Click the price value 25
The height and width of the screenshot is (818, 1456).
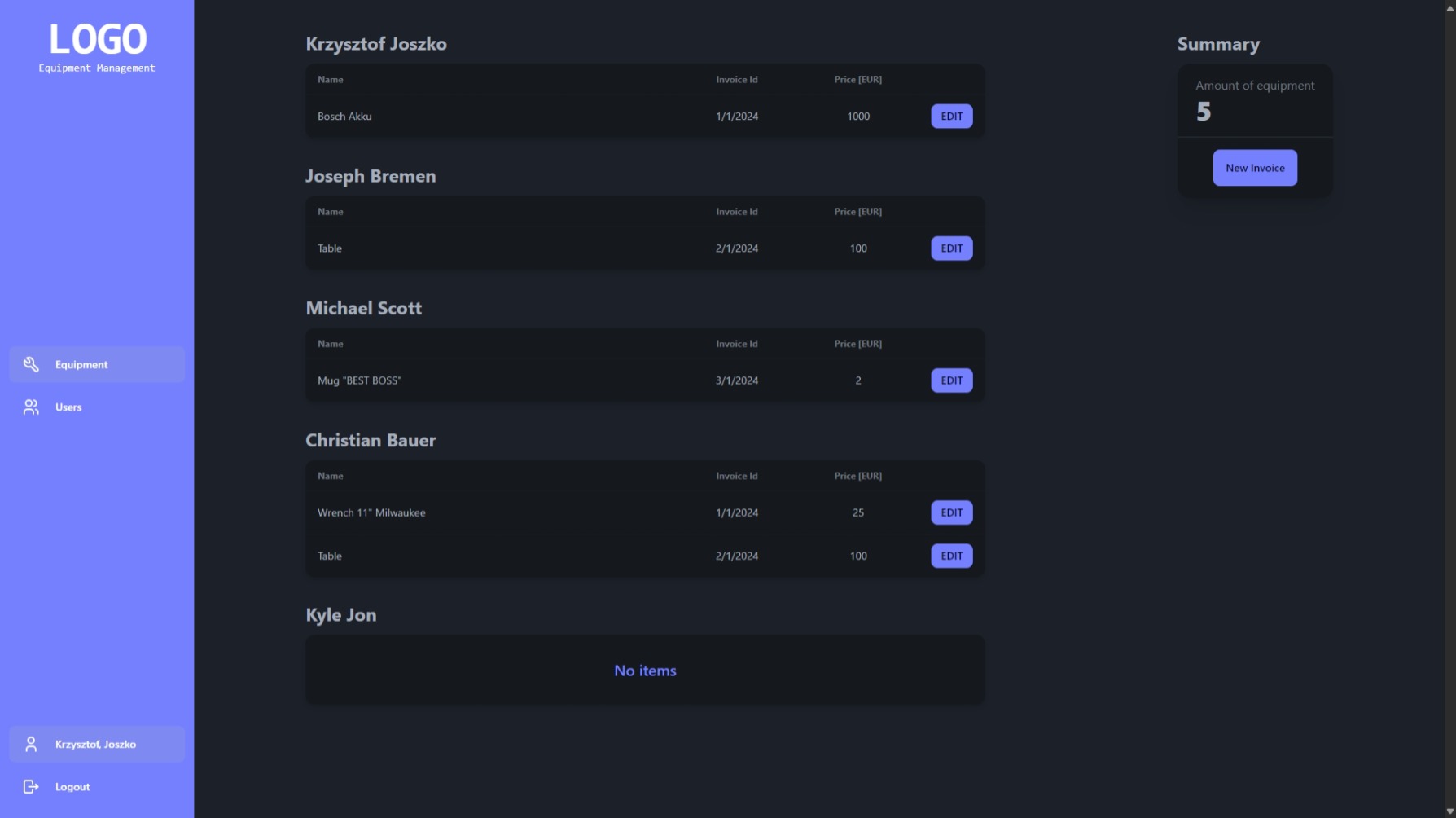click(858, 512)
